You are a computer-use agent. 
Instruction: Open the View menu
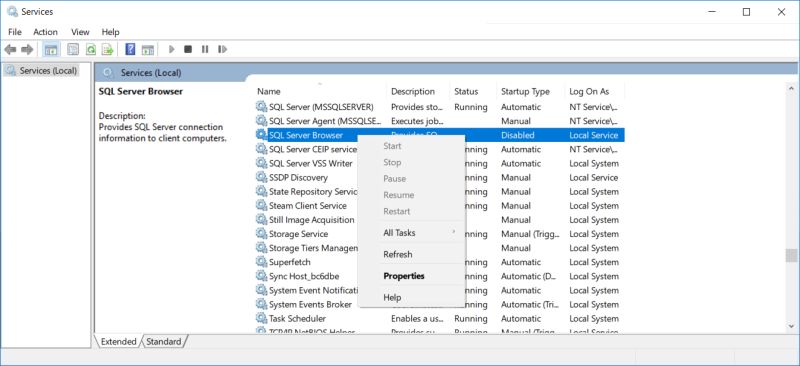pyautogui.click(x=80, y=32)
